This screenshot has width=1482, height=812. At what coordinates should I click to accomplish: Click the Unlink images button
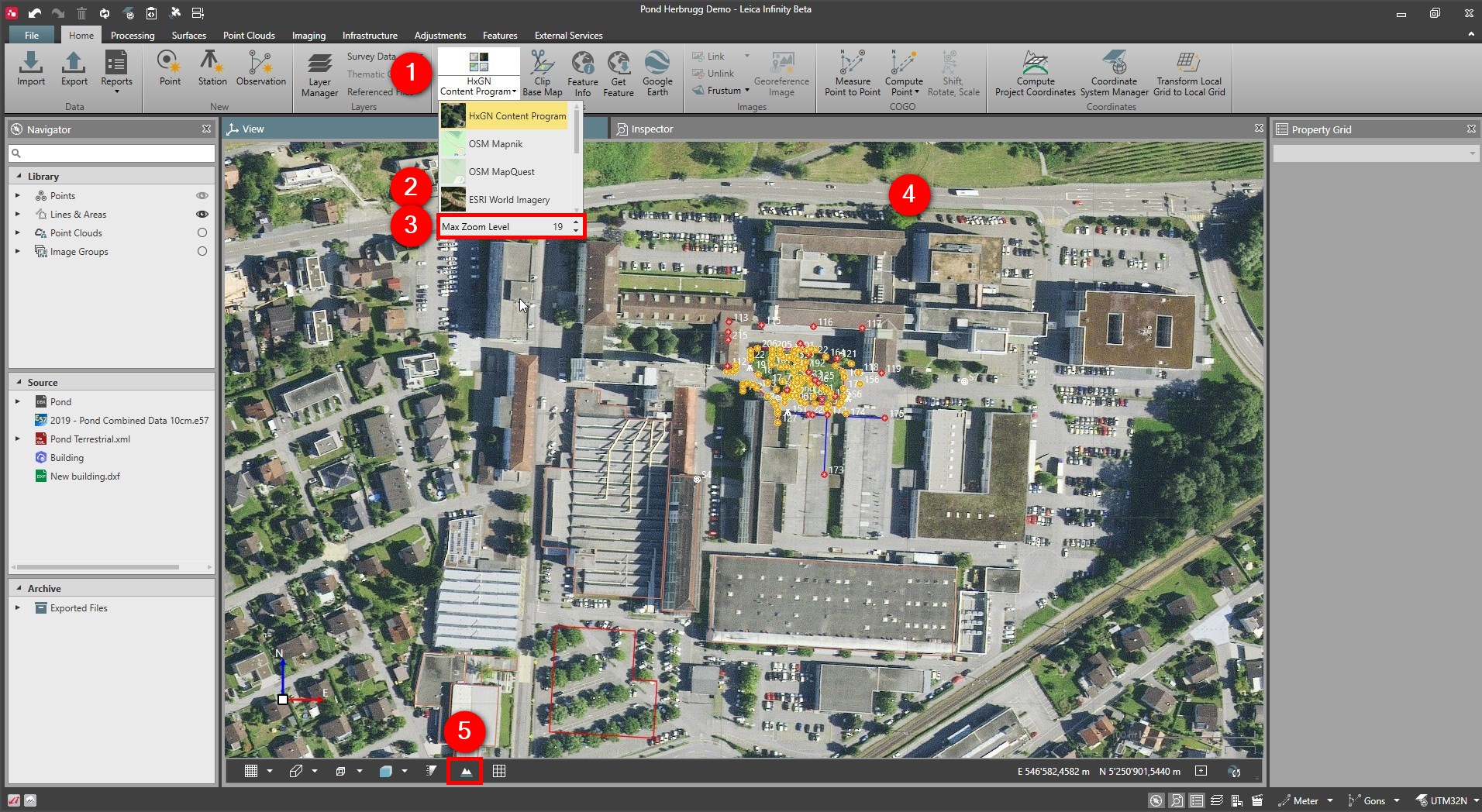click(x=713, y=73)
